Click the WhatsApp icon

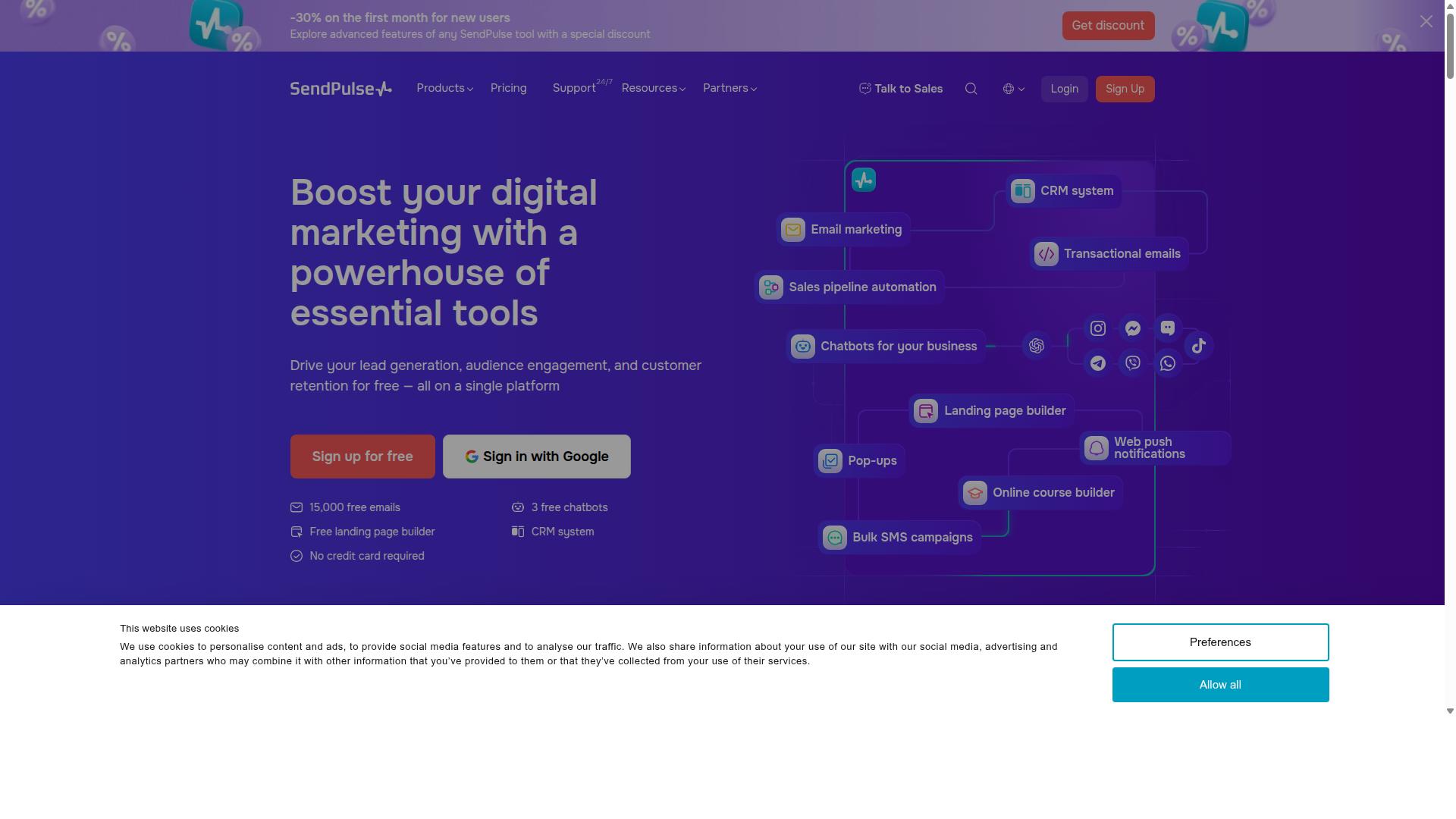pos(1167,363)
